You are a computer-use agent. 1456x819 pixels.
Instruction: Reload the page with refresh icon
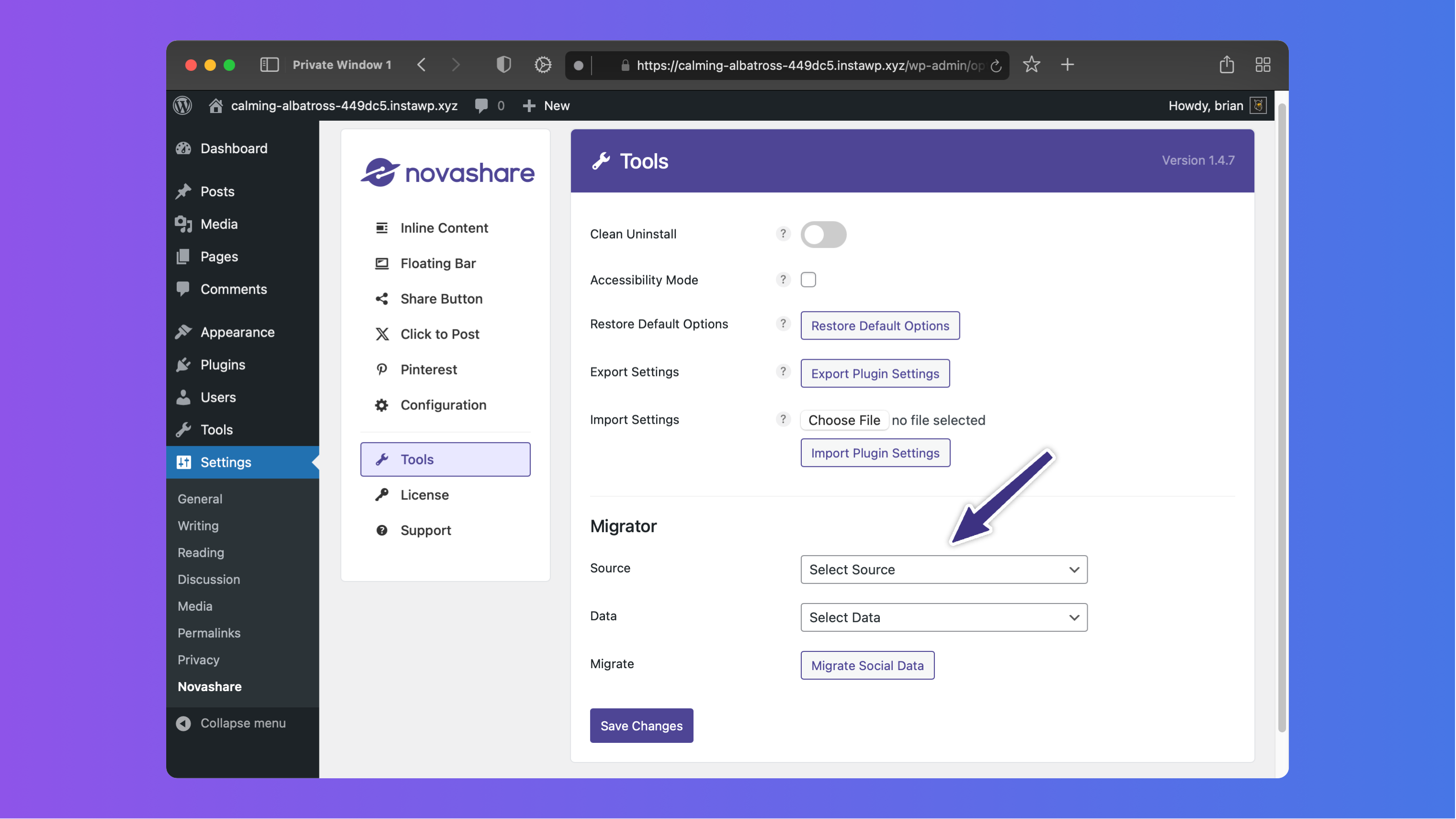tap(997, 66)
